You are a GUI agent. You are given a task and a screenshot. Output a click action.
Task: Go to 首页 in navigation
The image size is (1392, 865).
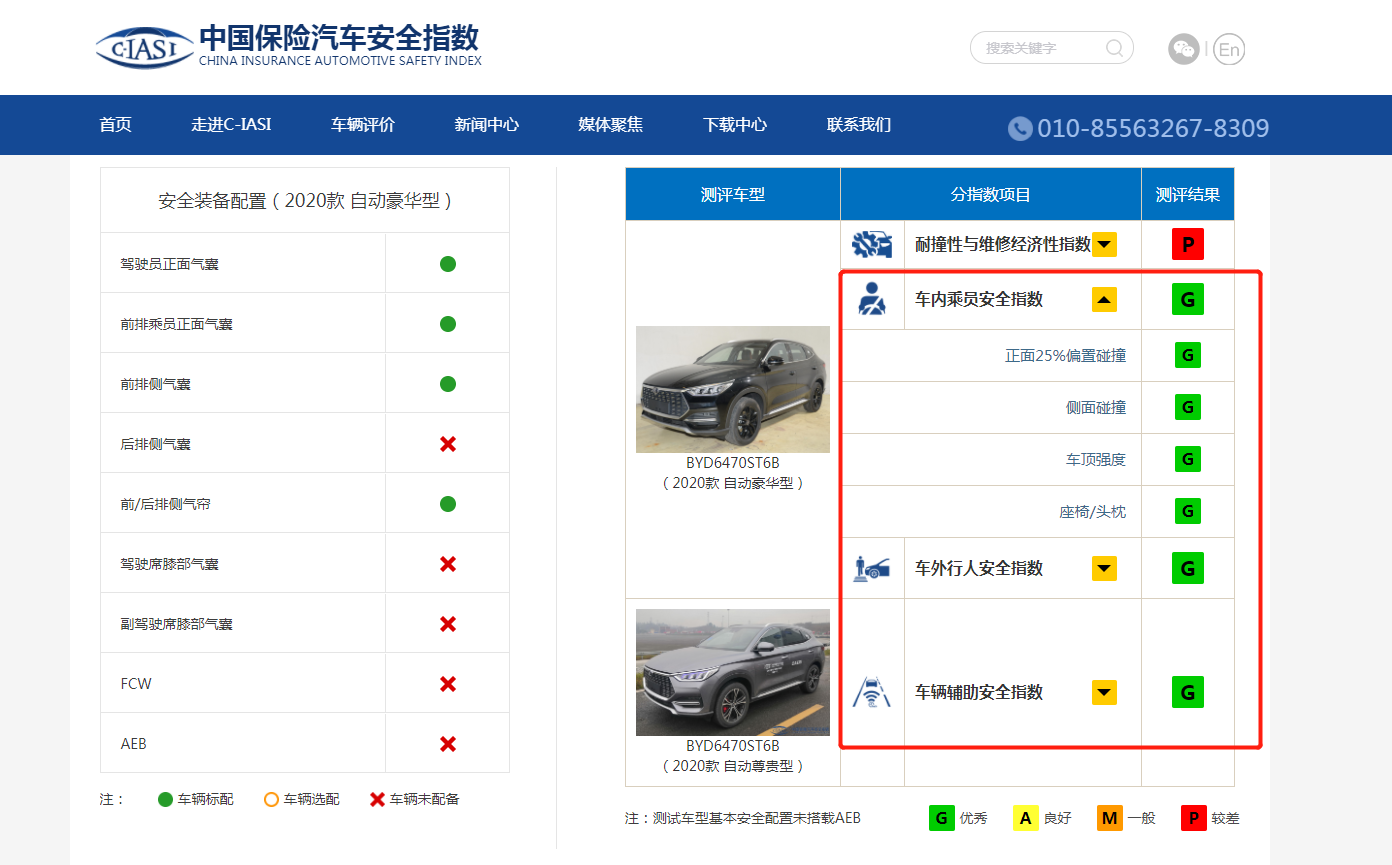[115, 125]
